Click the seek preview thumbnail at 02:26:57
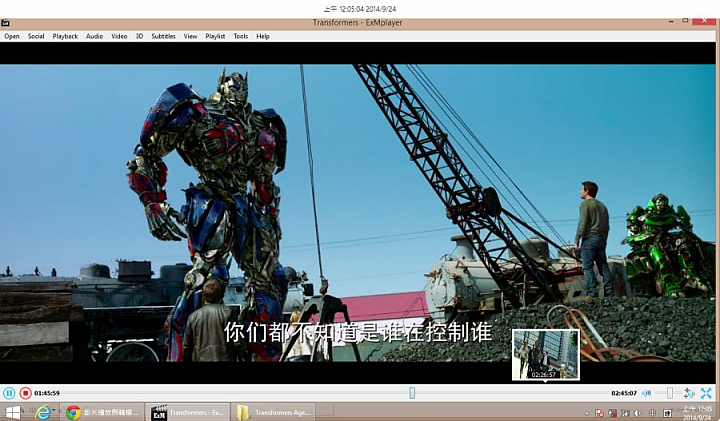The image size is (720, 421). [x=546, y=354]
